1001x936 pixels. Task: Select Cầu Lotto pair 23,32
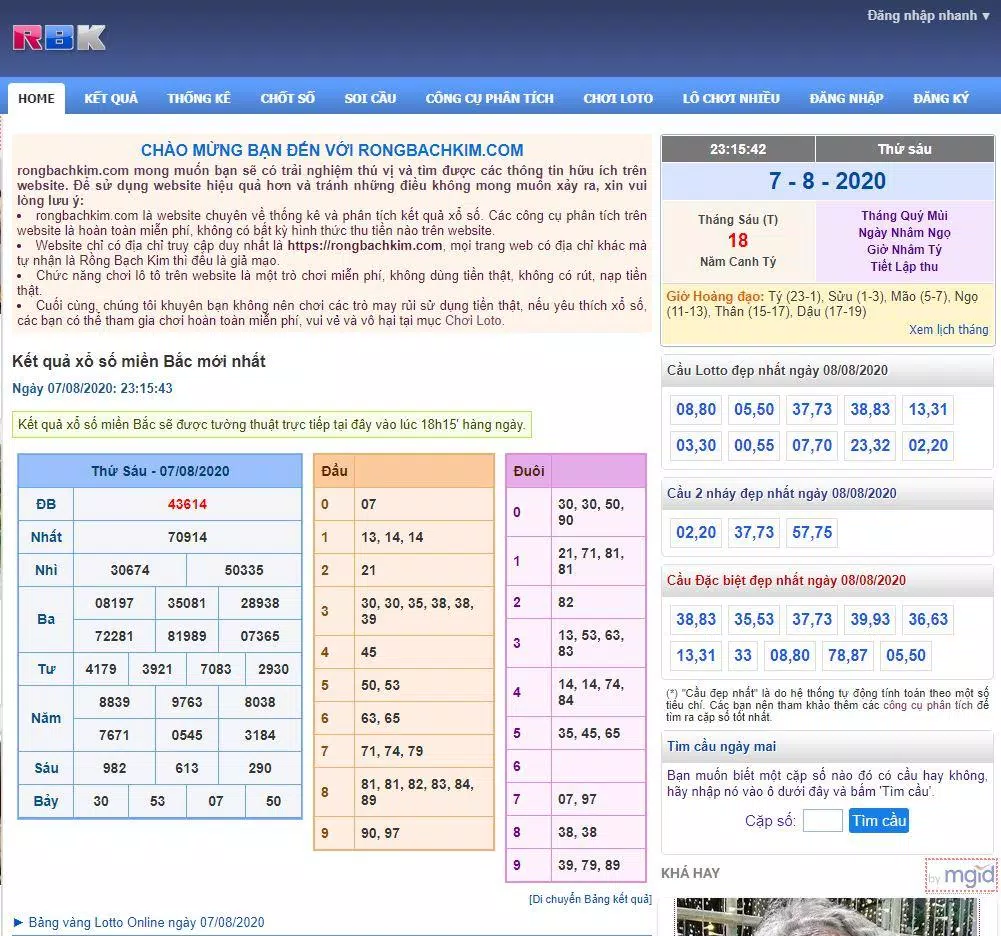tap(870, 445)
